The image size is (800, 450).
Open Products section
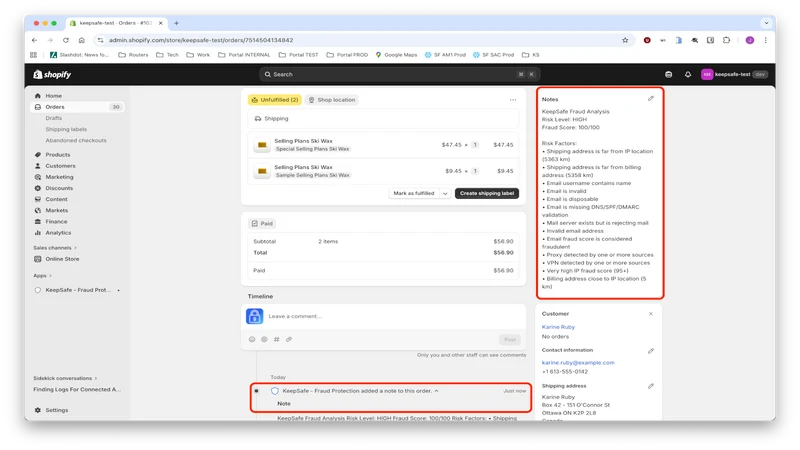pos(57,155)
